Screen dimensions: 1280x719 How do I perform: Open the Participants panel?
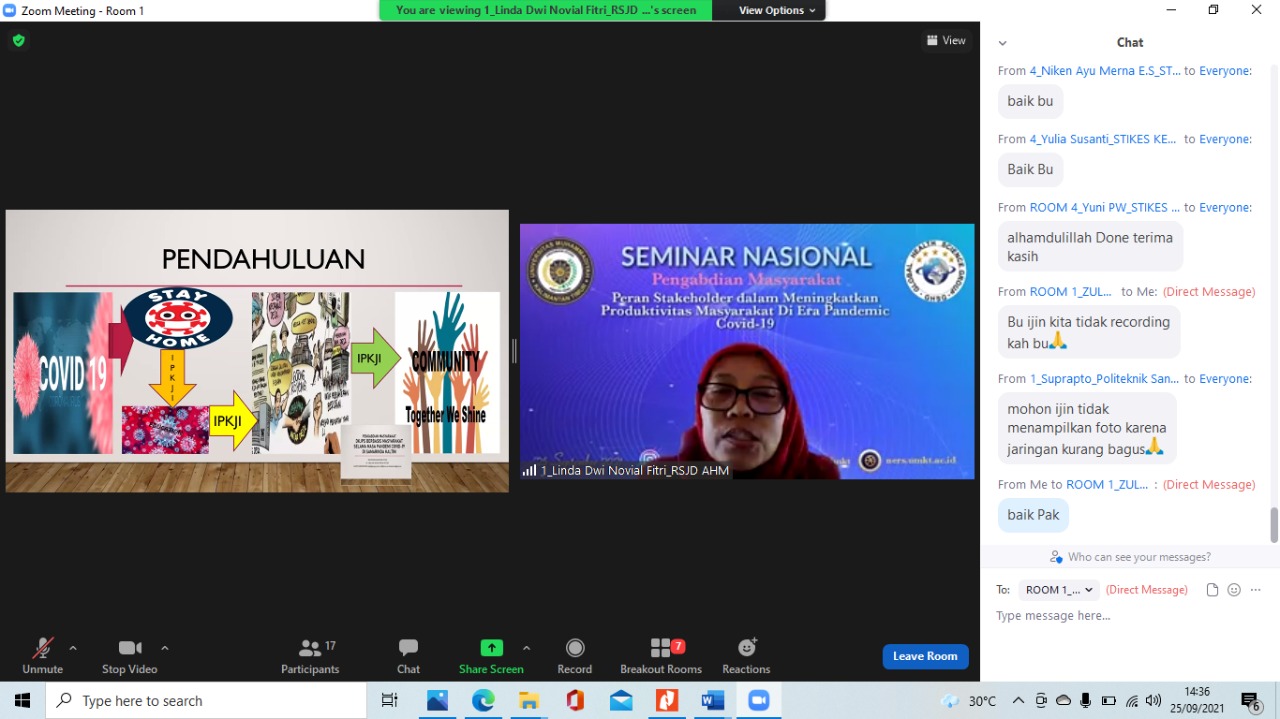(x=310, y=655)
